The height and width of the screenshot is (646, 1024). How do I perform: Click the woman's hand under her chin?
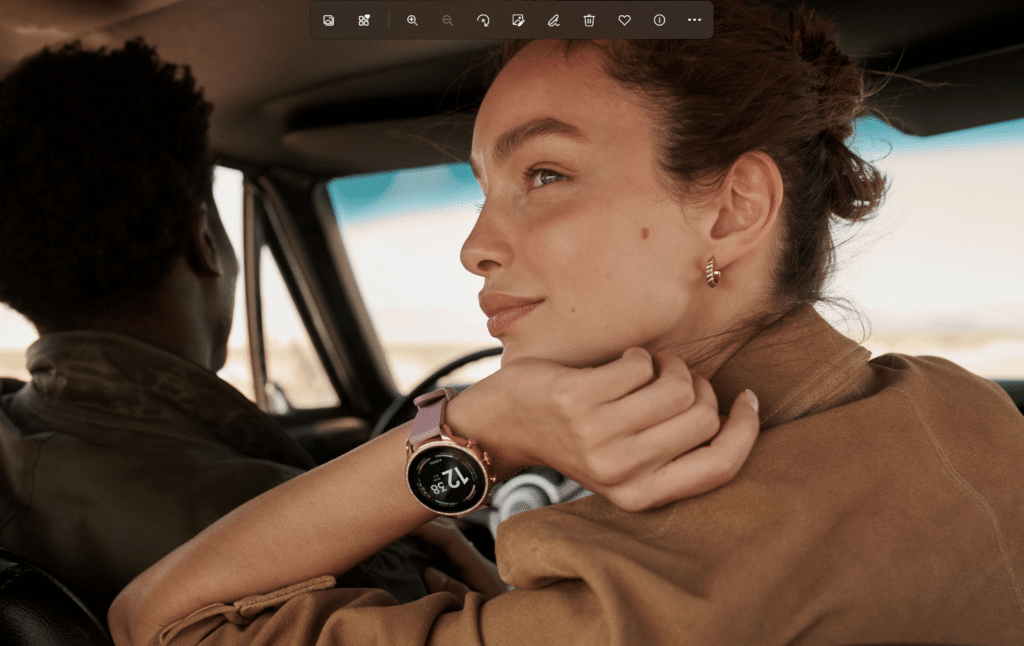(620, 410)
